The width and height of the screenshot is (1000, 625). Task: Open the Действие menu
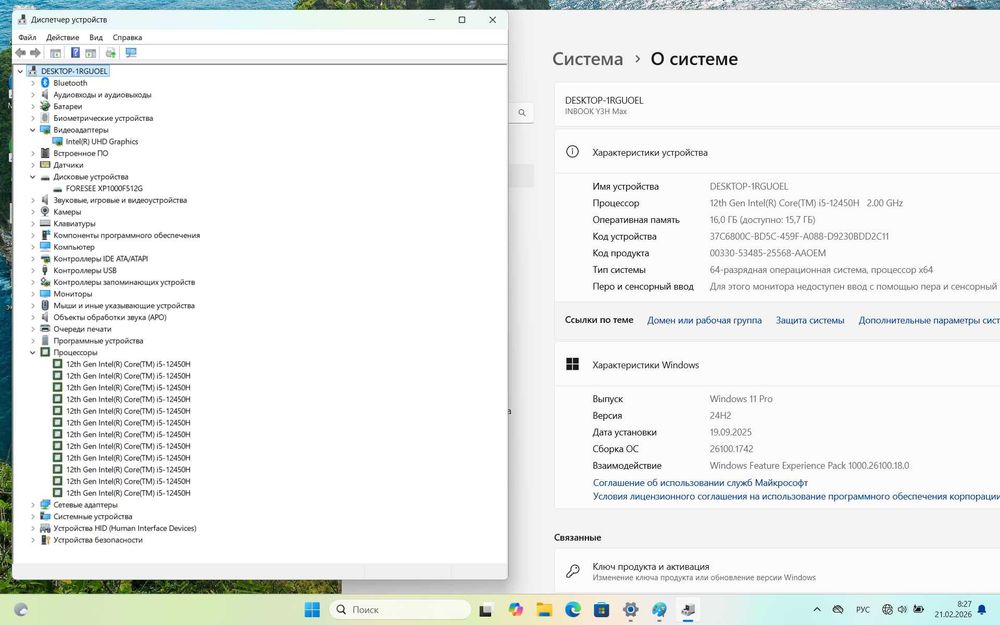(x=62, y=37)
